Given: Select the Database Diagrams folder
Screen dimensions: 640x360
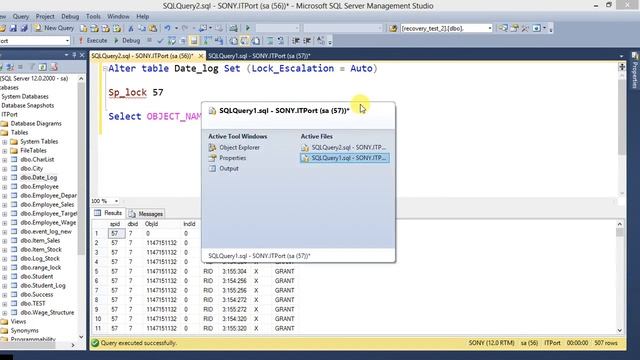Looking at the screenshot, I should coord(36,124).
